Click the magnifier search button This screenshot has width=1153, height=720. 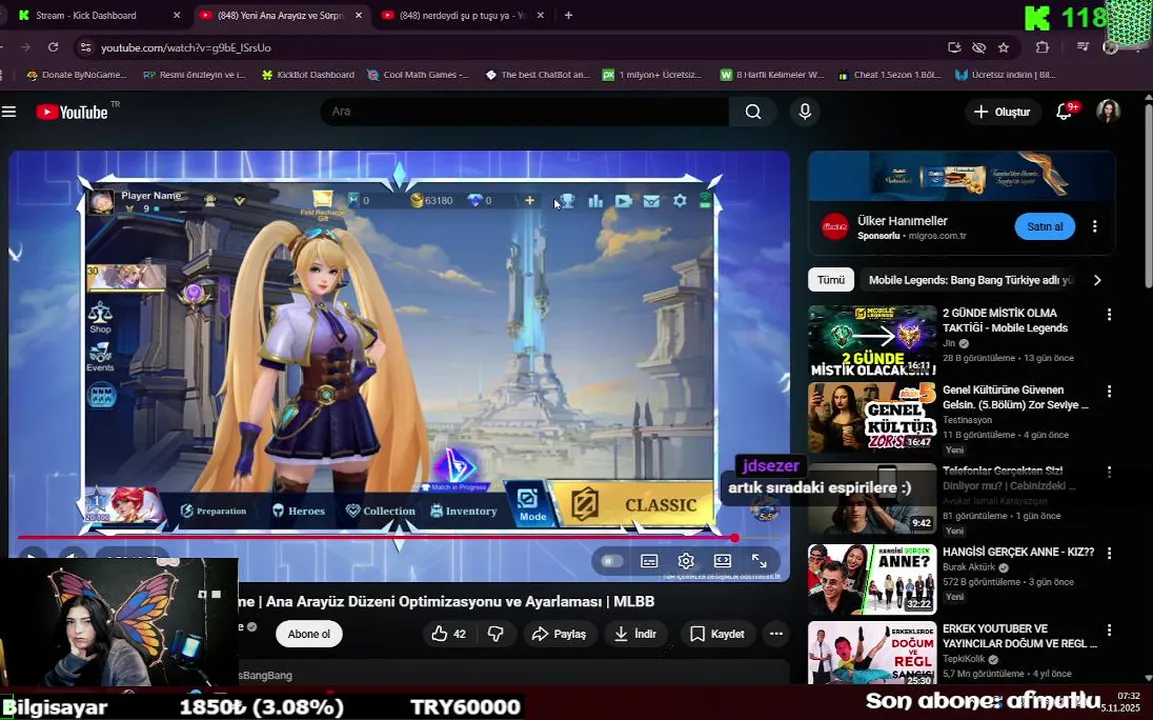[753, 112]
